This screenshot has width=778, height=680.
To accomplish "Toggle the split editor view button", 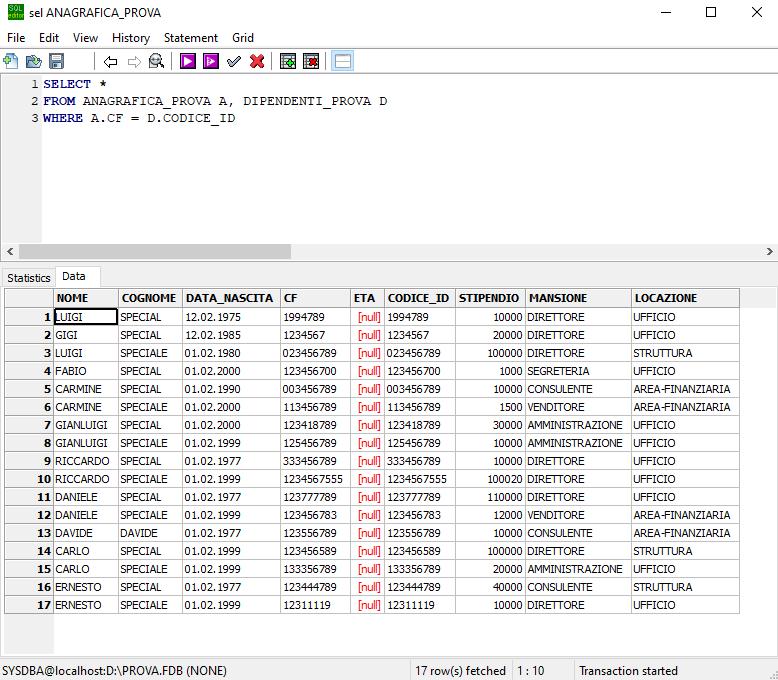I will point(342,62).
